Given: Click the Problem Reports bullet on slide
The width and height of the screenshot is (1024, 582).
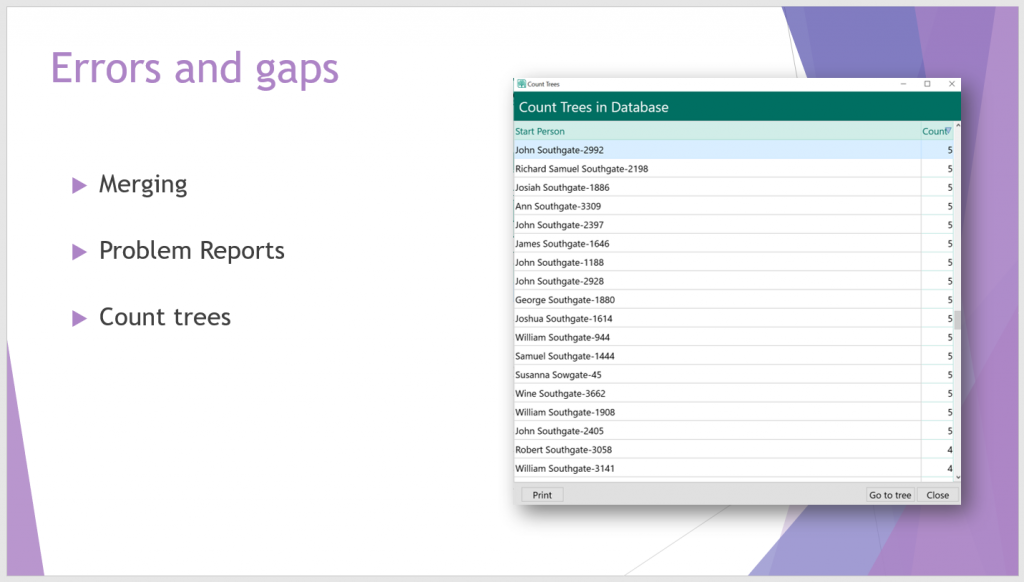Looking at the screenshot, I should [191, 251].
